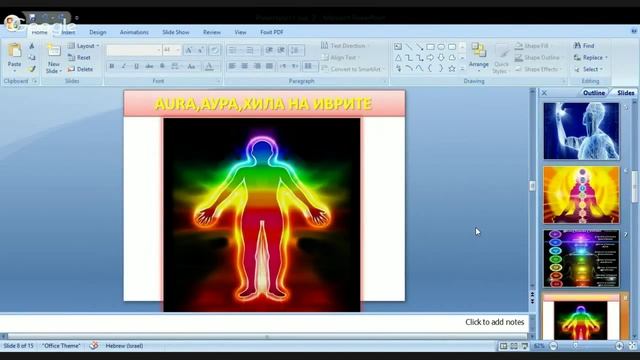Click the Paste icon in Clipboard group

point(14,51)
